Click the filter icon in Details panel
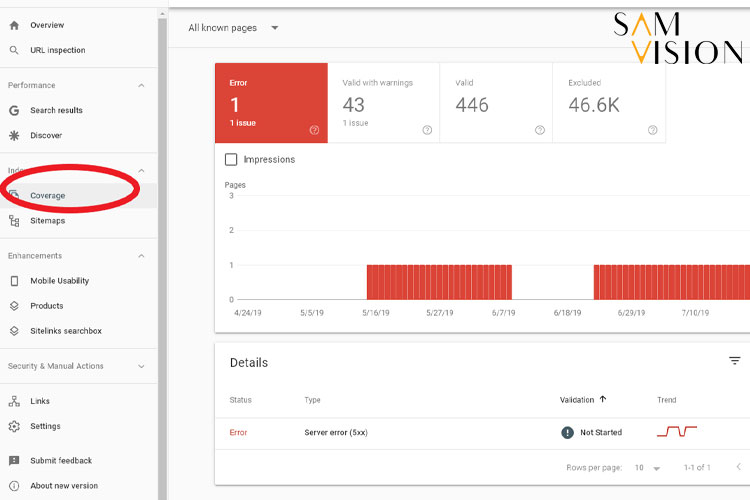 tap(735, 361)
